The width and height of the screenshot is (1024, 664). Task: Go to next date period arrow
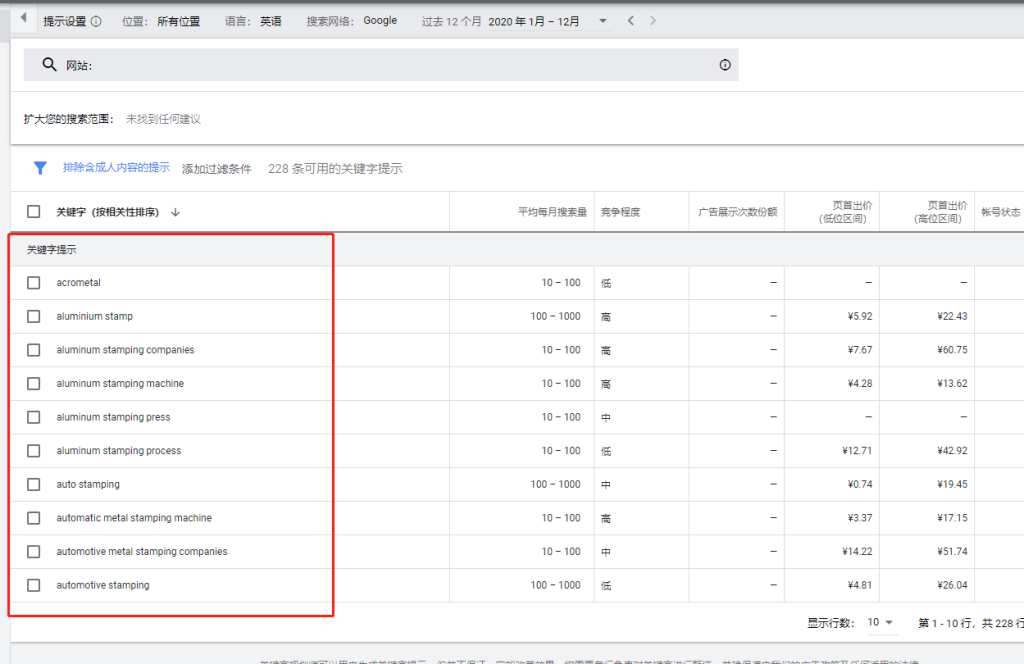pos(653,21)
